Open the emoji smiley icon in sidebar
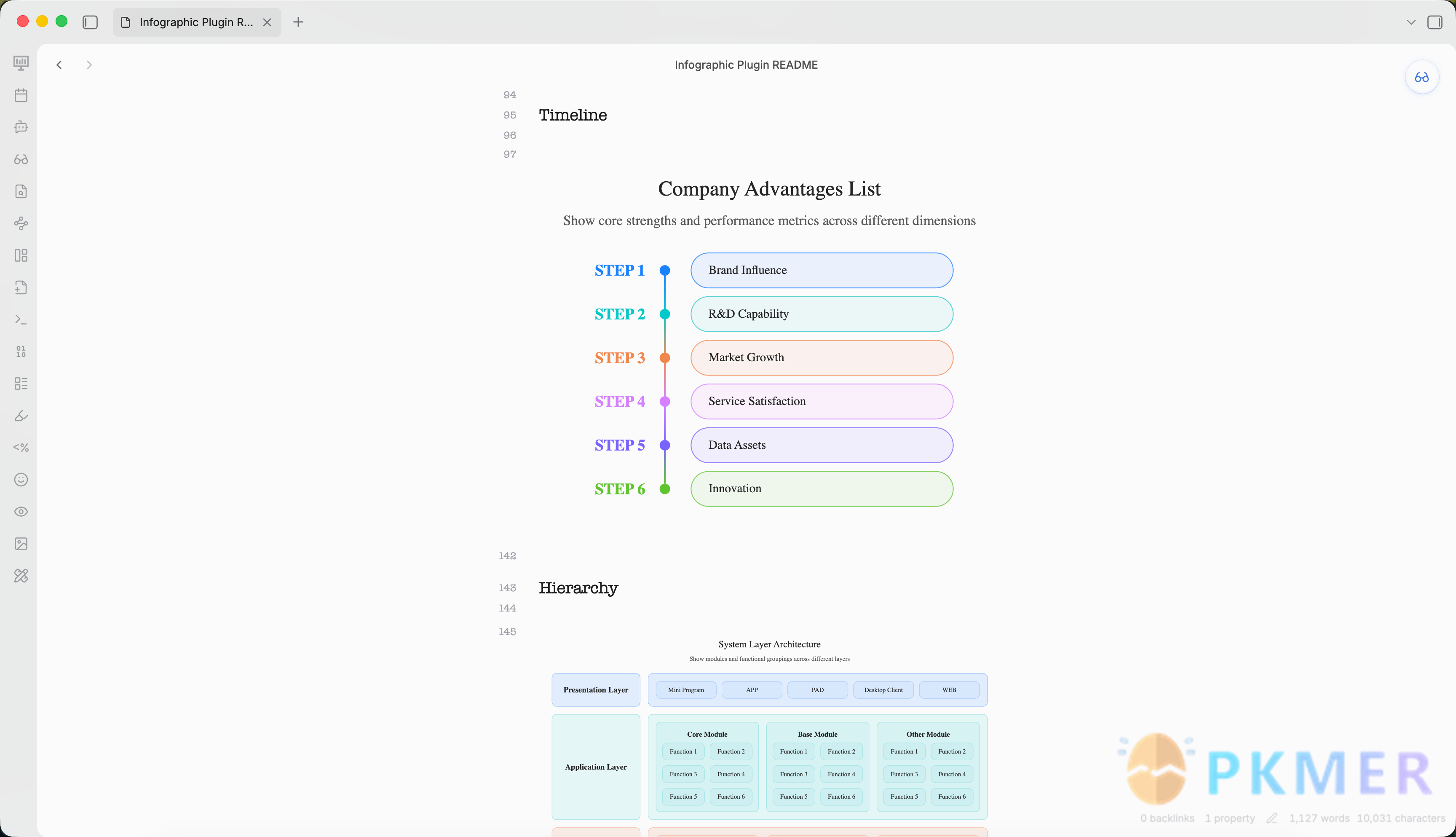Screen dimensions: 1456x837 pos(21,480)
